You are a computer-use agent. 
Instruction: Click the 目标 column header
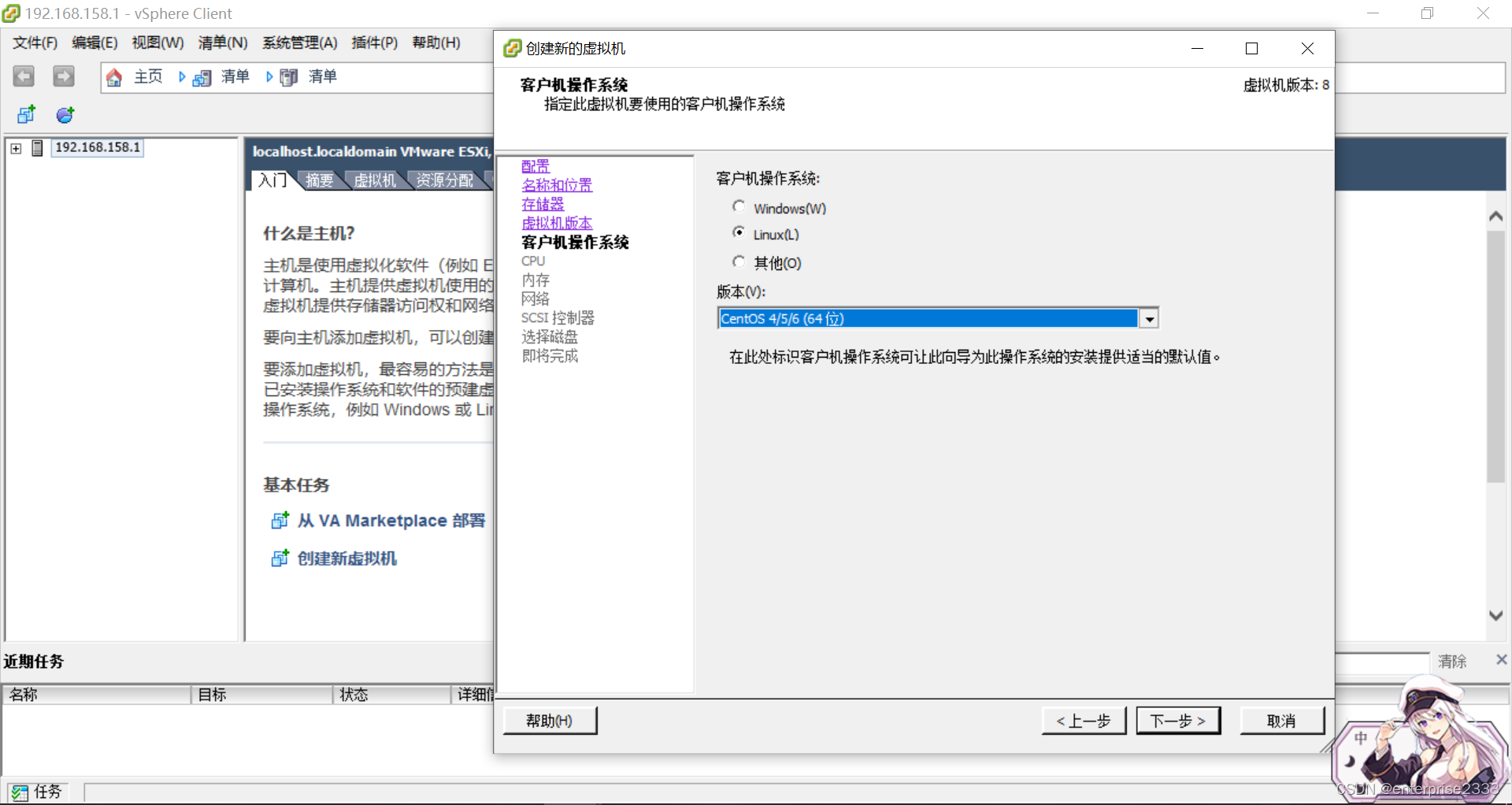click(x=262, y=695)
